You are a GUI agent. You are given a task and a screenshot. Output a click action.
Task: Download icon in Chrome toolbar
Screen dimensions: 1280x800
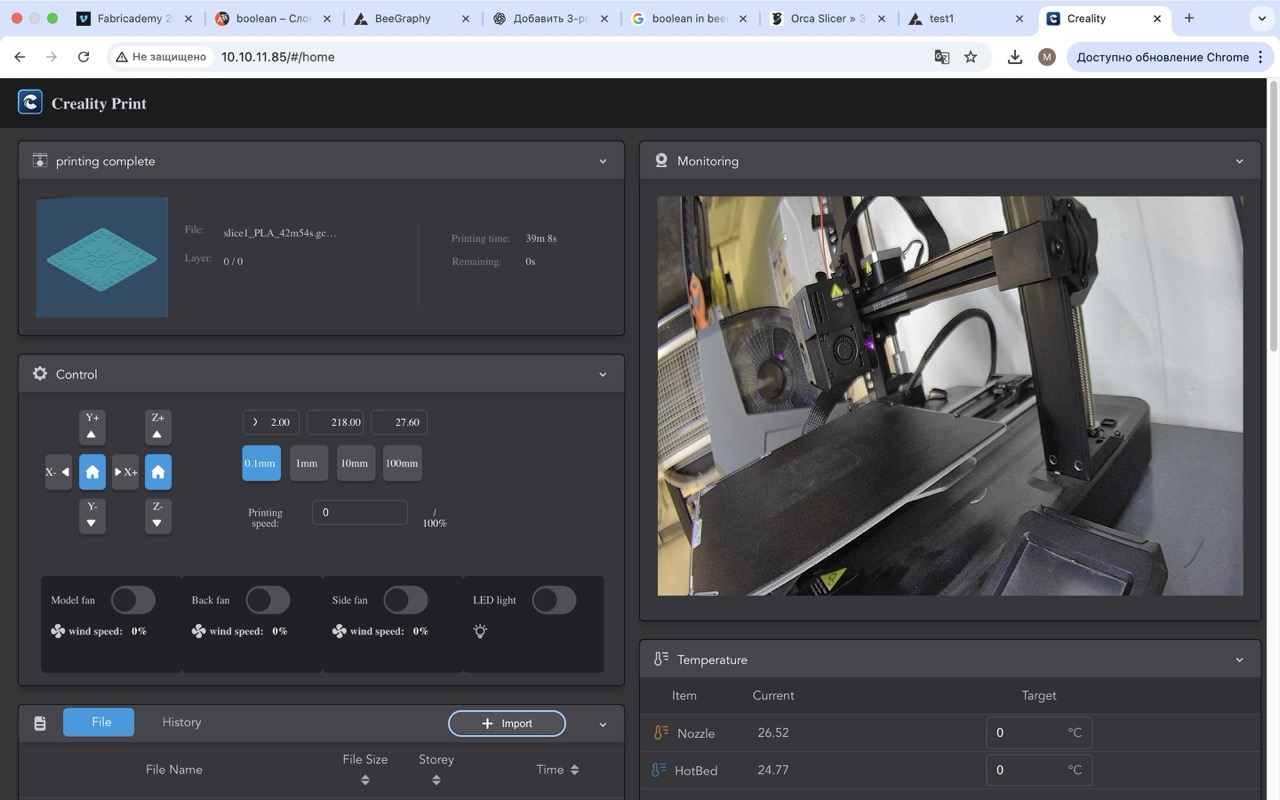(x=1014, y=57)
